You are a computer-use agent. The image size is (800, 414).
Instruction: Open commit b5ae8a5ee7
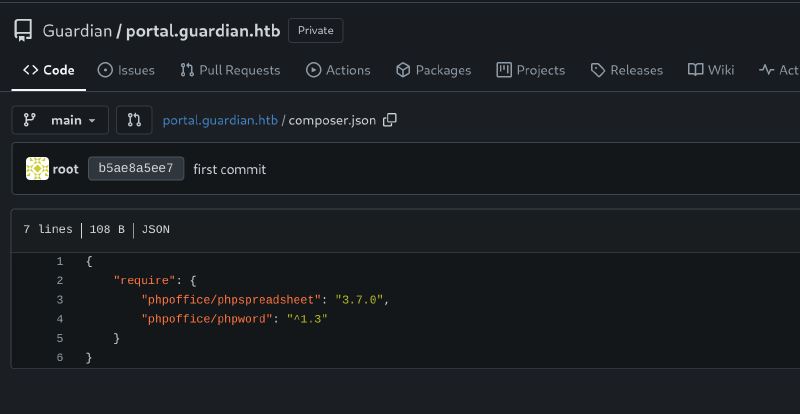click(136, 169)
